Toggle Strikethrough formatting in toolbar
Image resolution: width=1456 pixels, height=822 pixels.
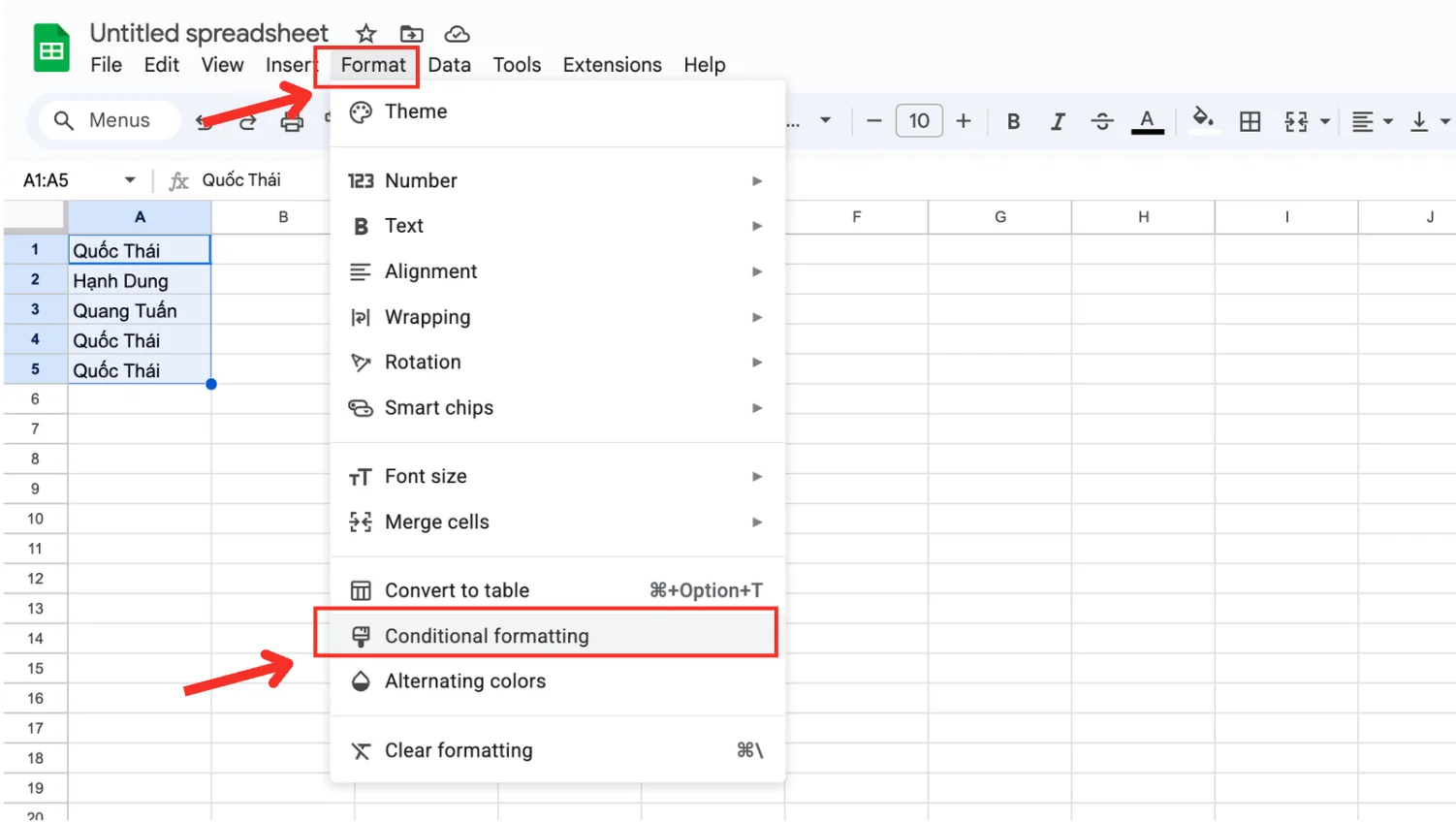click(1102, 121)
